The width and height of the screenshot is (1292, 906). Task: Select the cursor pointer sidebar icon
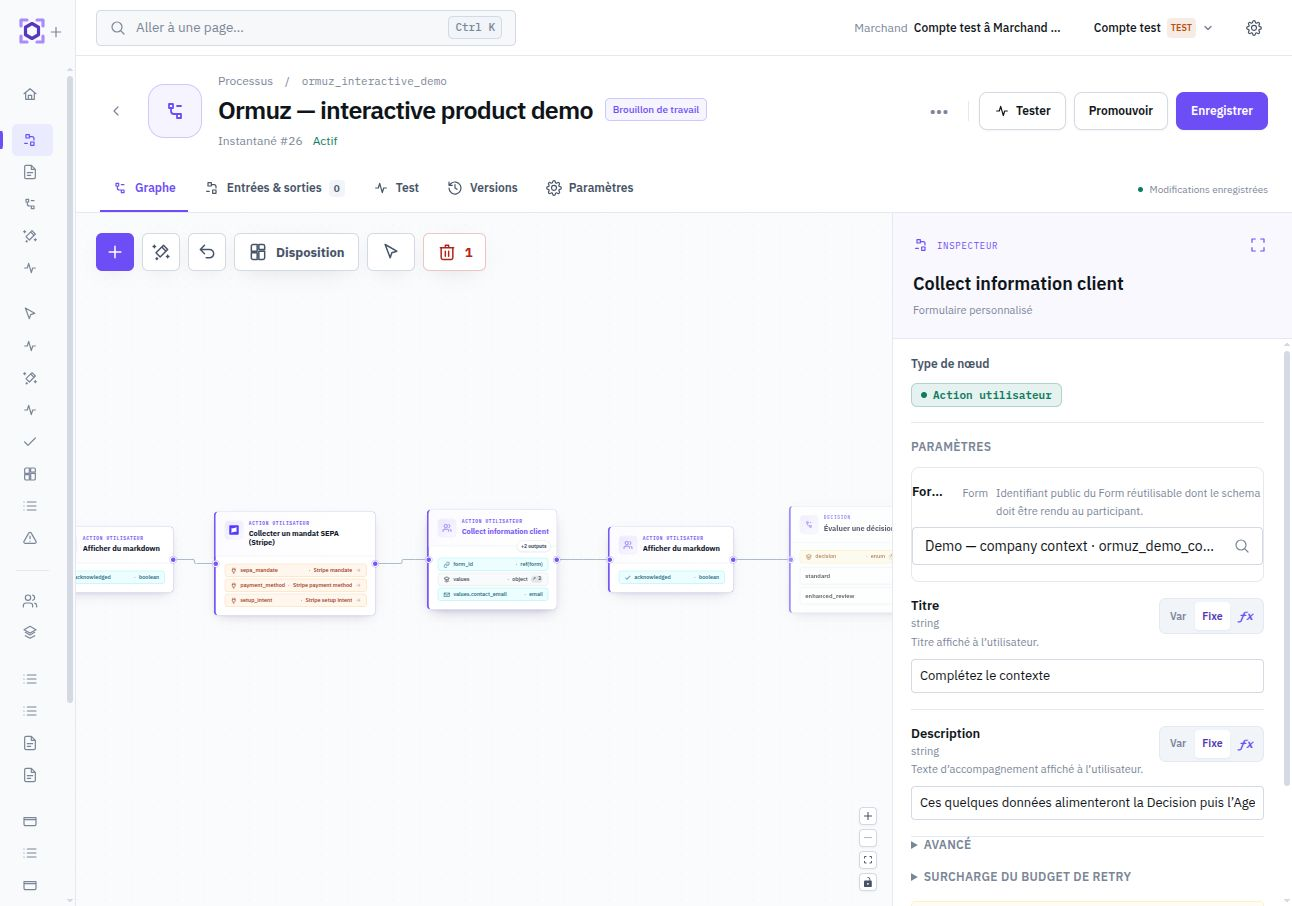tap(30, 313)
